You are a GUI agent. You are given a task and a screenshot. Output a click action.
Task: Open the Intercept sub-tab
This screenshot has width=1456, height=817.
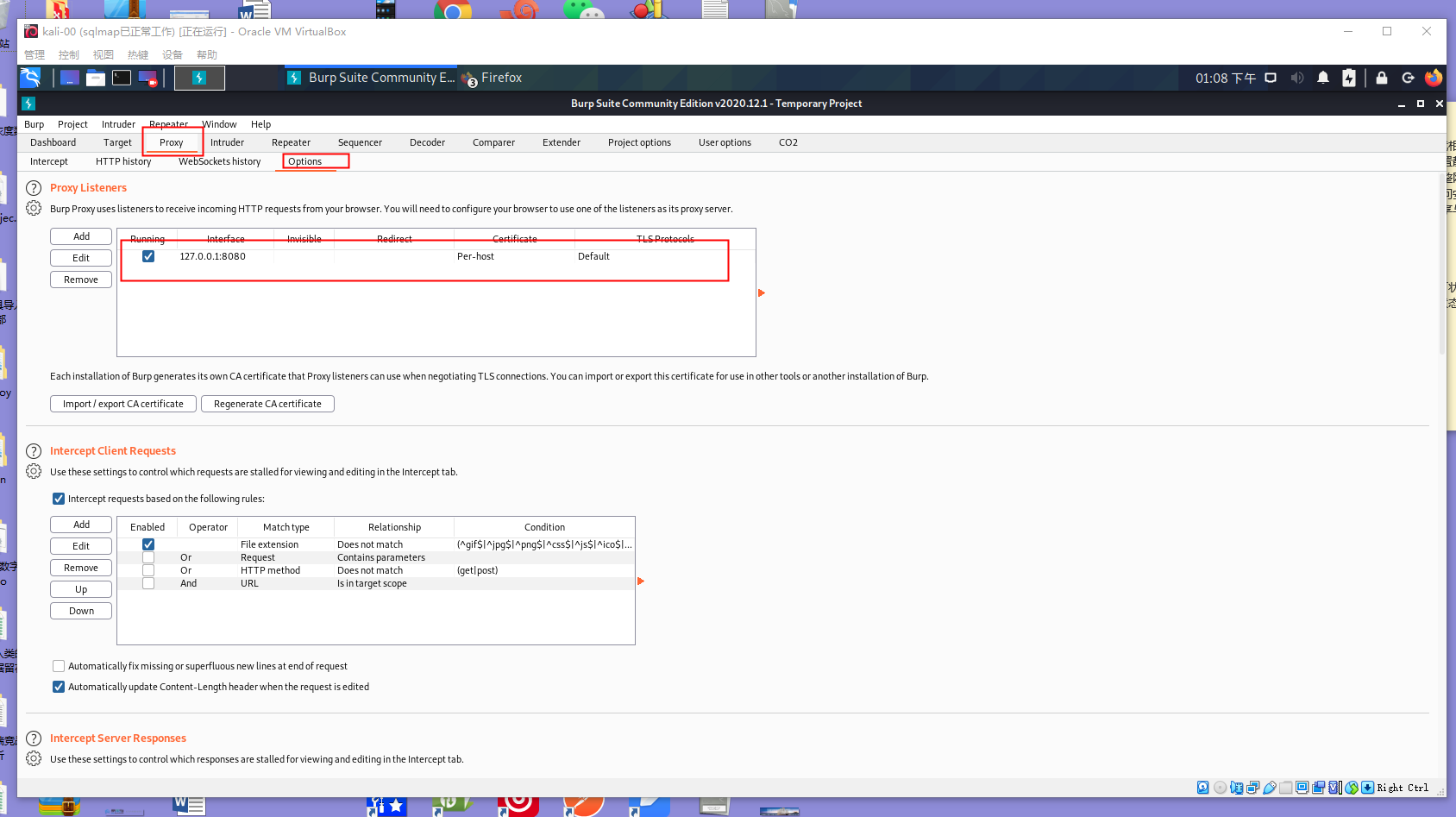tap(49, 161)
